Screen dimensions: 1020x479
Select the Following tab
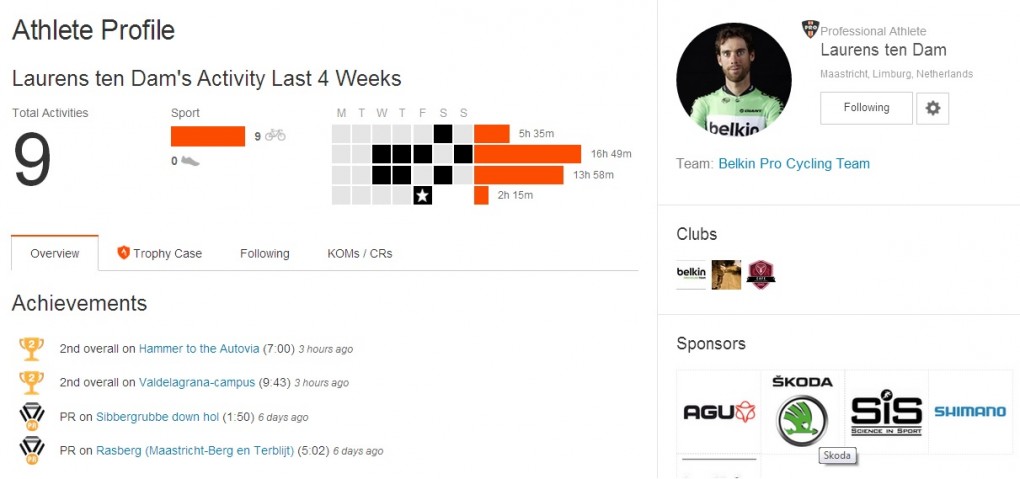(265, 253)
